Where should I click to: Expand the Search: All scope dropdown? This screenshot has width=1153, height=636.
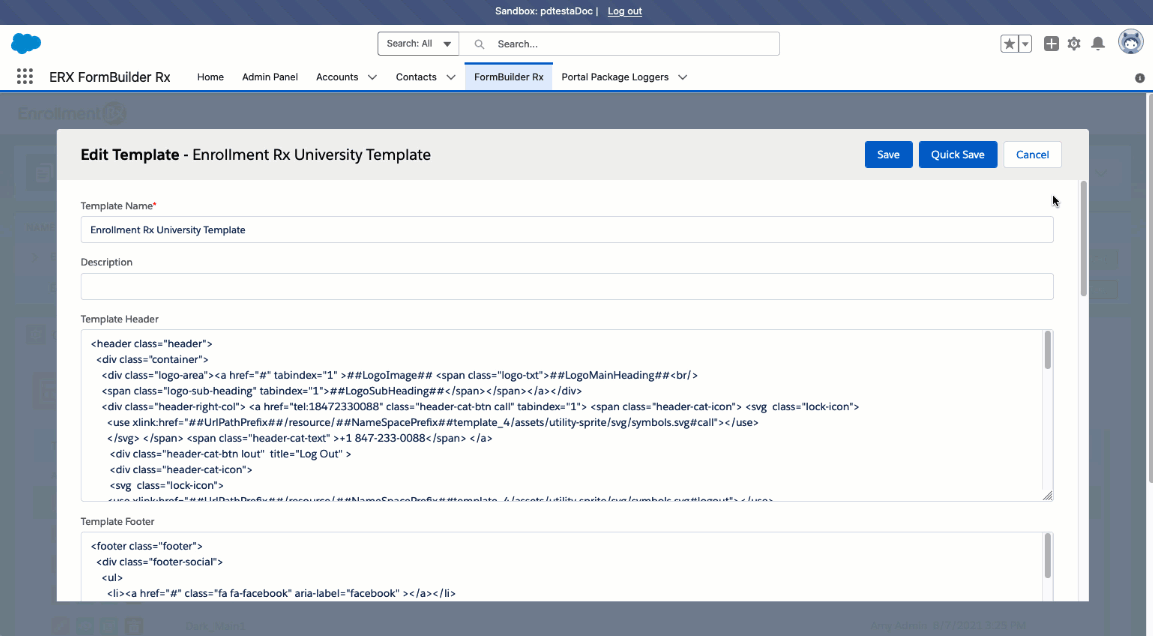pos(418,44)
